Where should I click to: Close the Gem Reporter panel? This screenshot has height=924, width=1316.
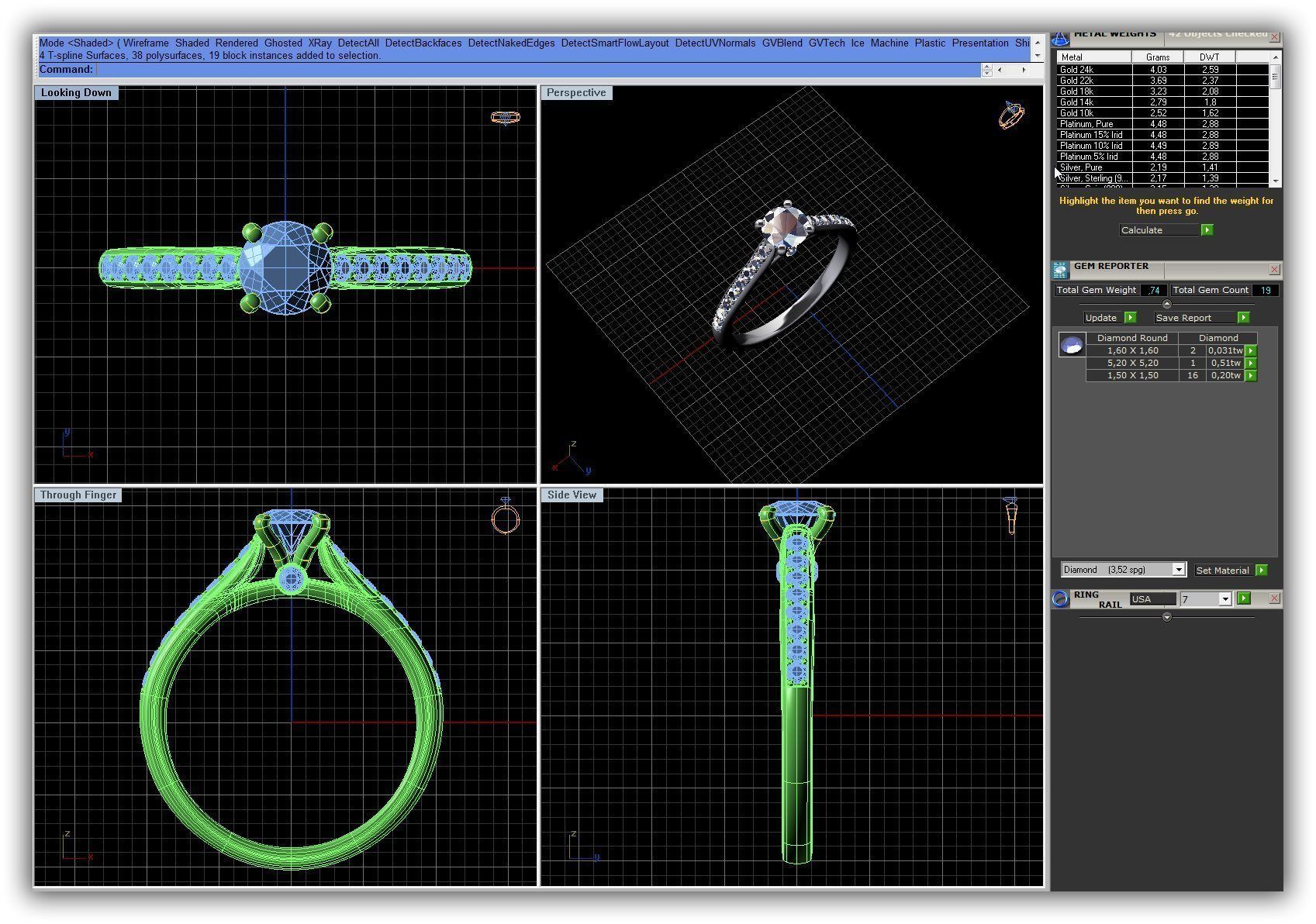click(x=1274, y=269)
